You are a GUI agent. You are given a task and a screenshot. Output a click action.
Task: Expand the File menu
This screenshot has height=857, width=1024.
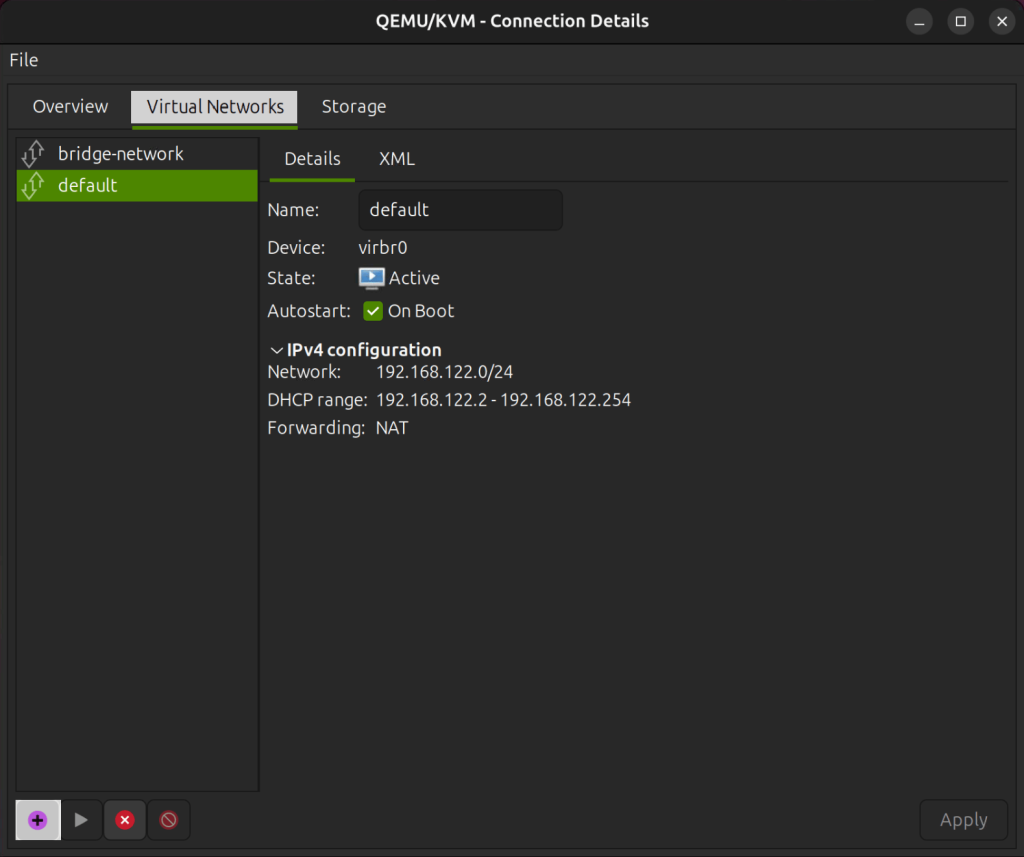click(23, 60)
